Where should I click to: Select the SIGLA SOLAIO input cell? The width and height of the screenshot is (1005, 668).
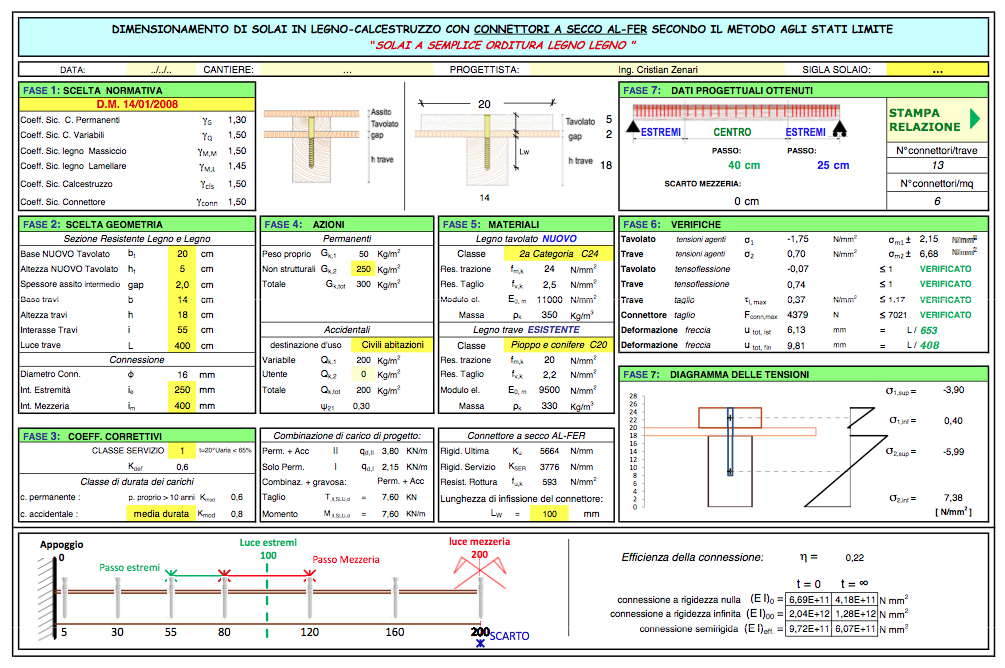point(937,69)
